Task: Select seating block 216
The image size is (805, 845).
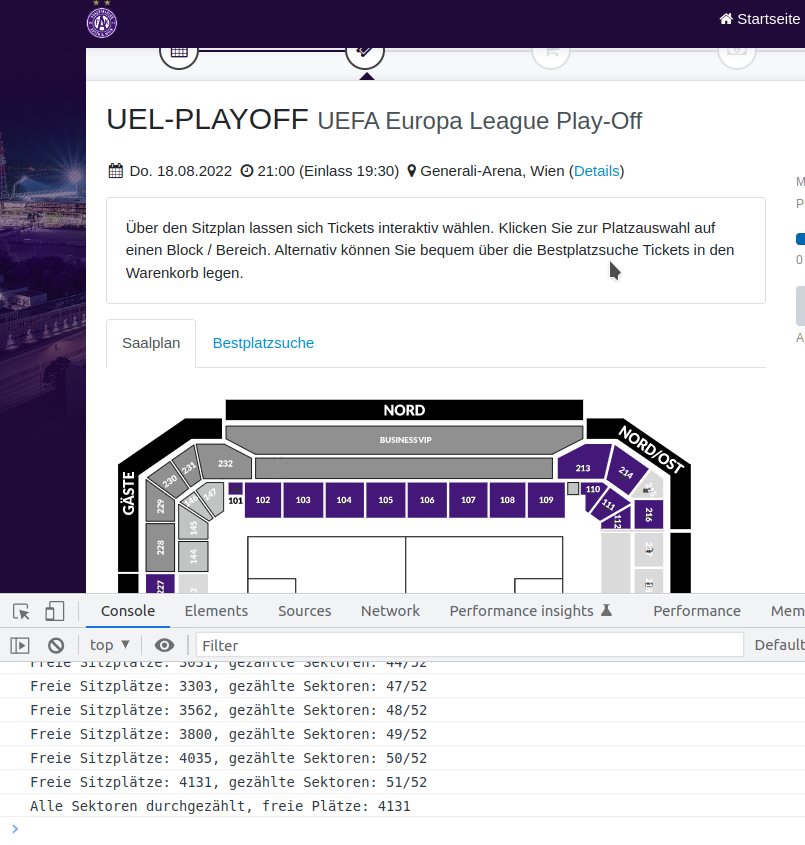Action: click(x=649, y=515)
